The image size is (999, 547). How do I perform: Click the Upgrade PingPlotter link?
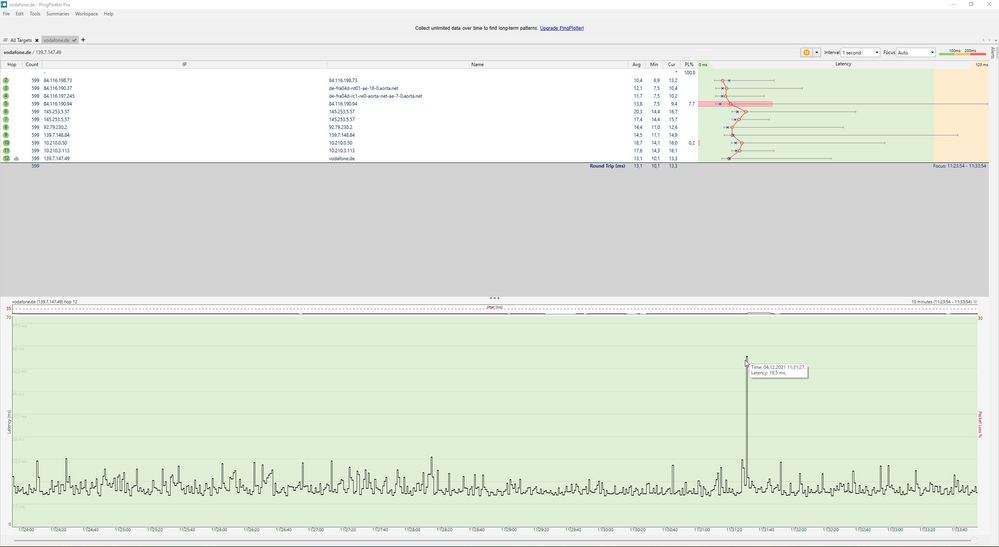click(562, 28)
